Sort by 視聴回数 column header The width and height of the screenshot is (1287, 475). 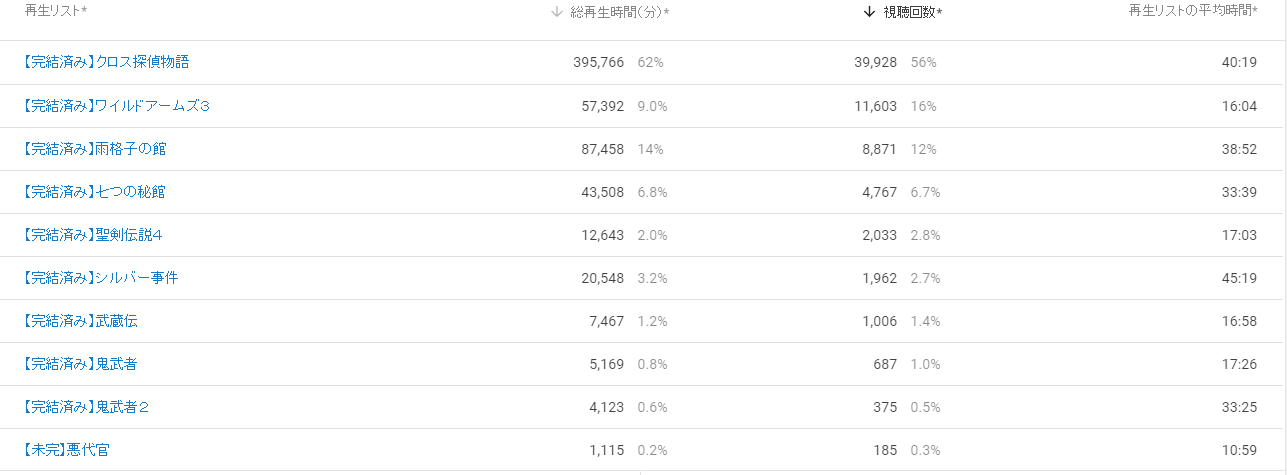(x=913, y=11)
